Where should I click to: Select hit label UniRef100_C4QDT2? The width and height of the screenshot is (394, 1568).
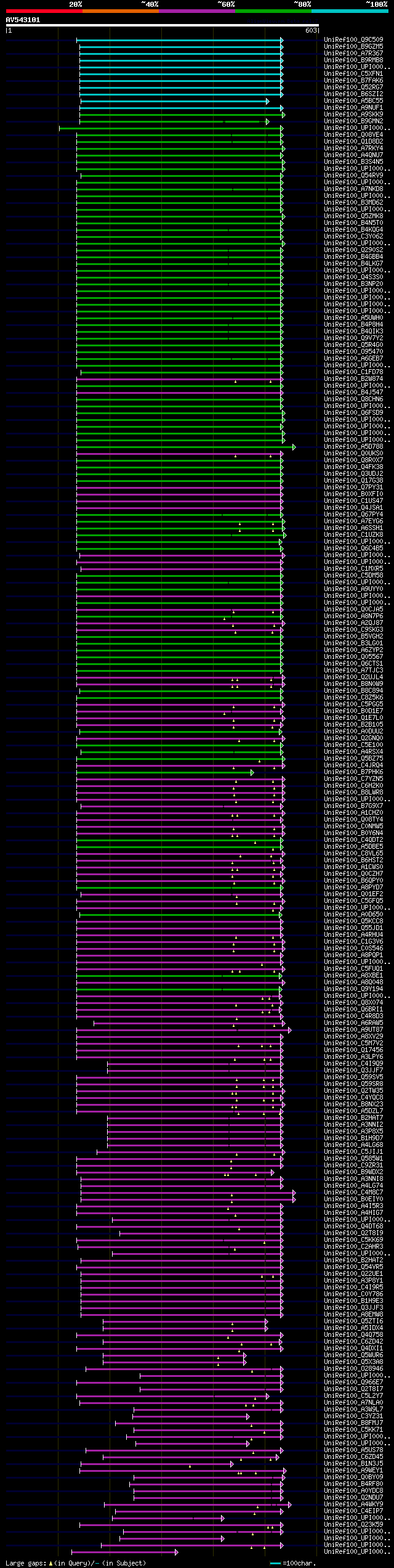pos(353,840)
